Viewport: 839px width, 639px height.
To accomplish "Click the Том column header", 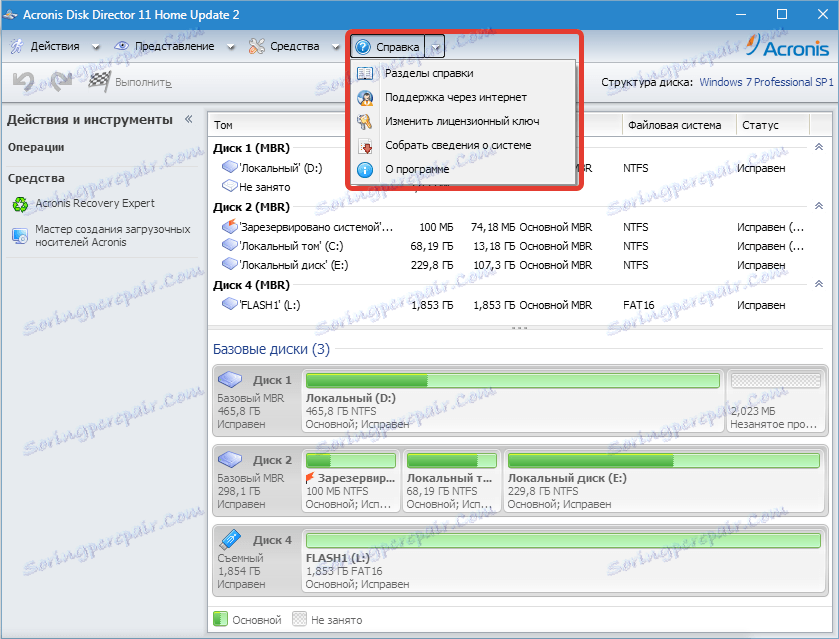I will 223,125.
